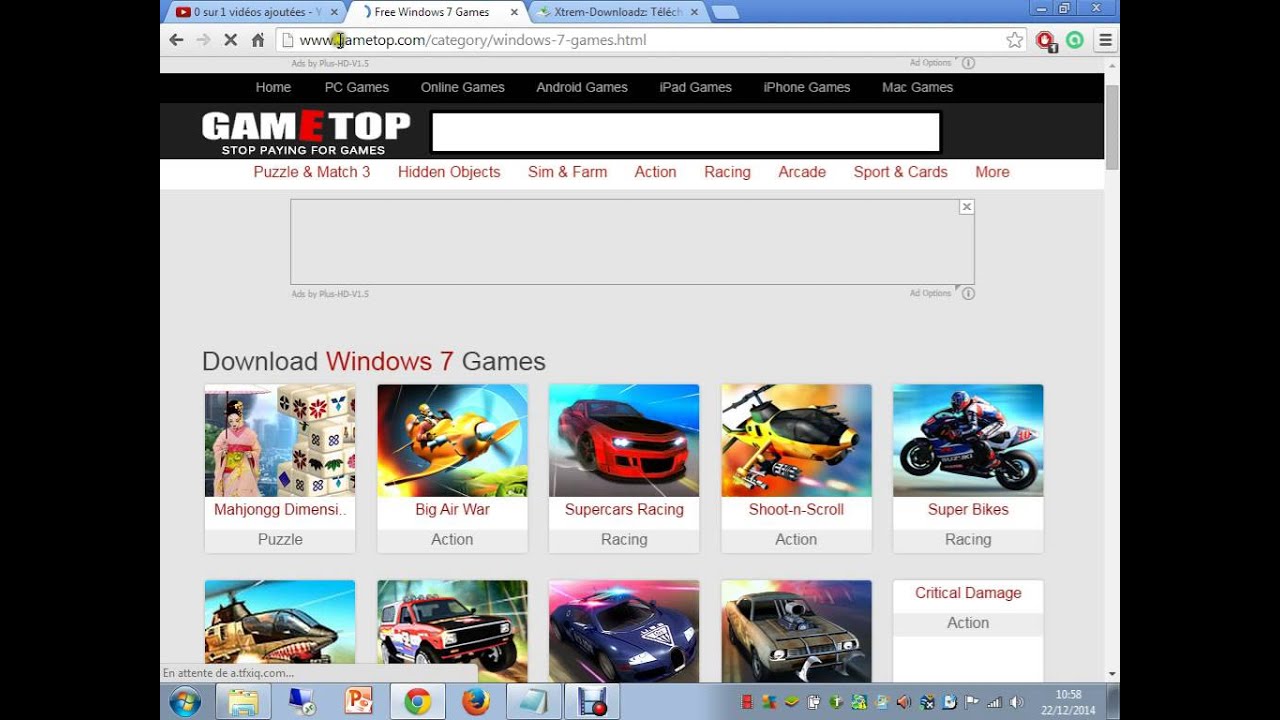Click the Super Bikes title link
The image size is (1280, 720).
(x=968, y=509)
